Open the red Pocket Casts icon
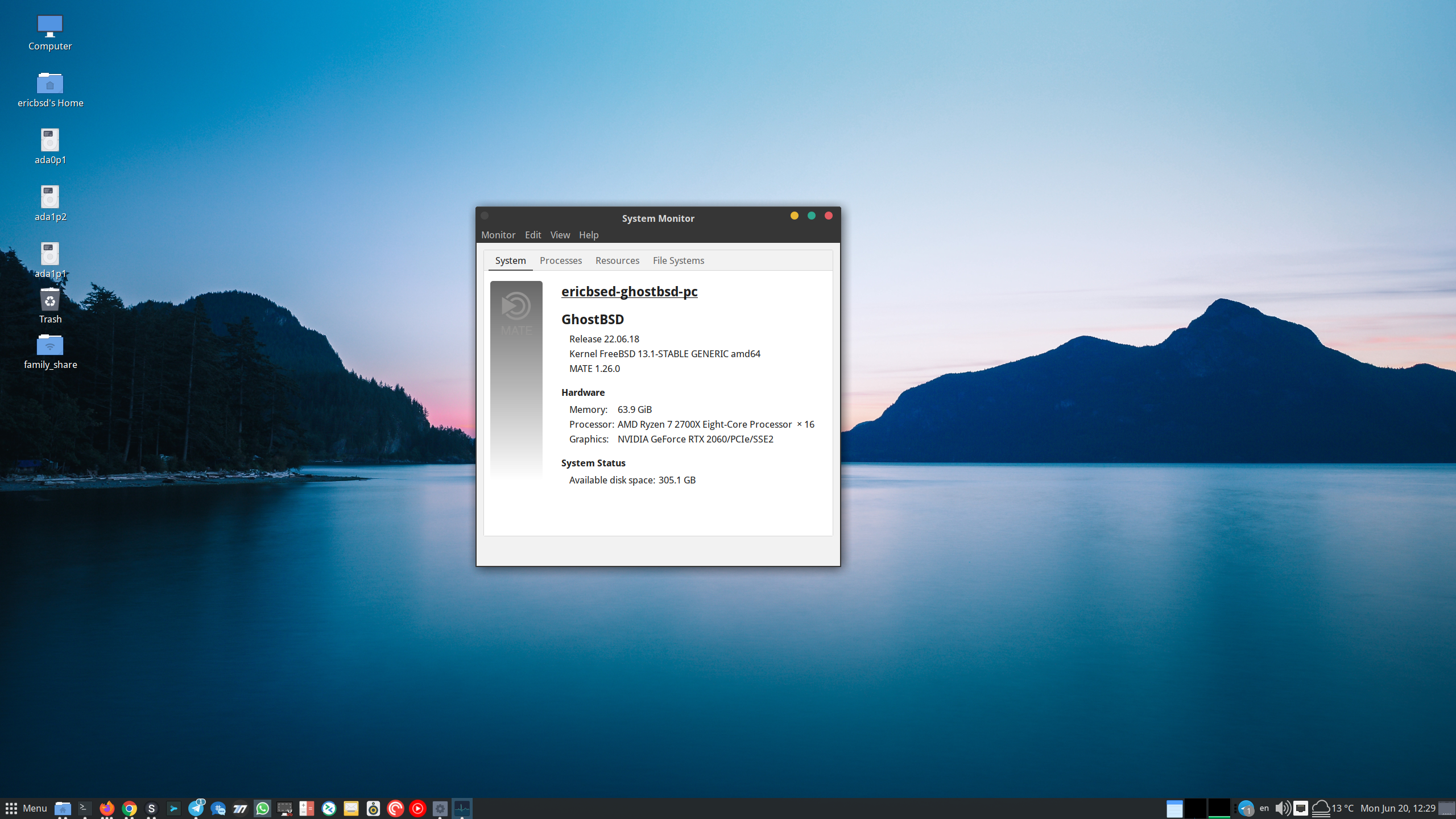 pos(395,808)
